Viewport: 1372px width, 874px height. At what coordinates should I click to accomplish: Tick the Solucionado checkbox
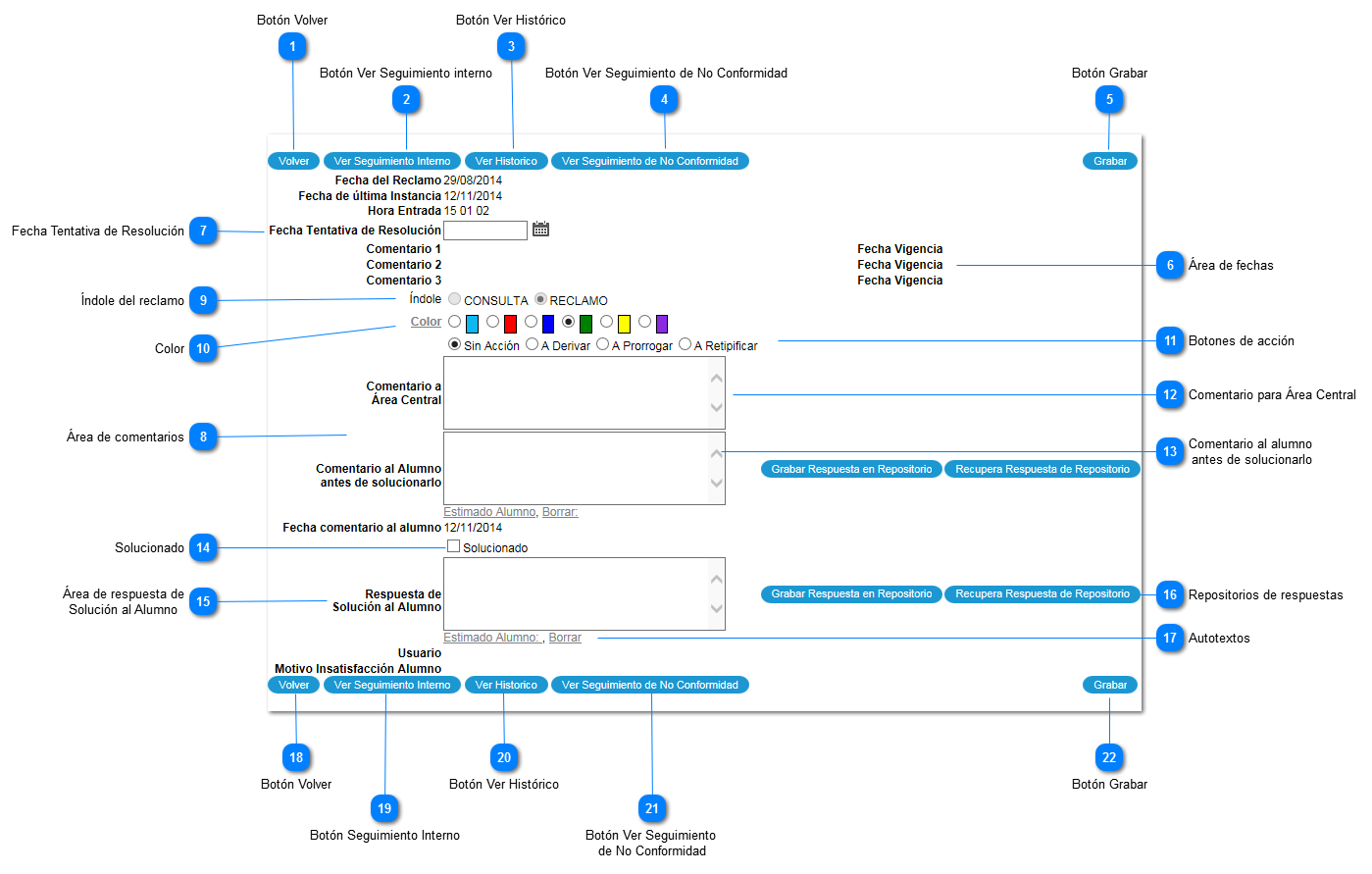(453, 545)
